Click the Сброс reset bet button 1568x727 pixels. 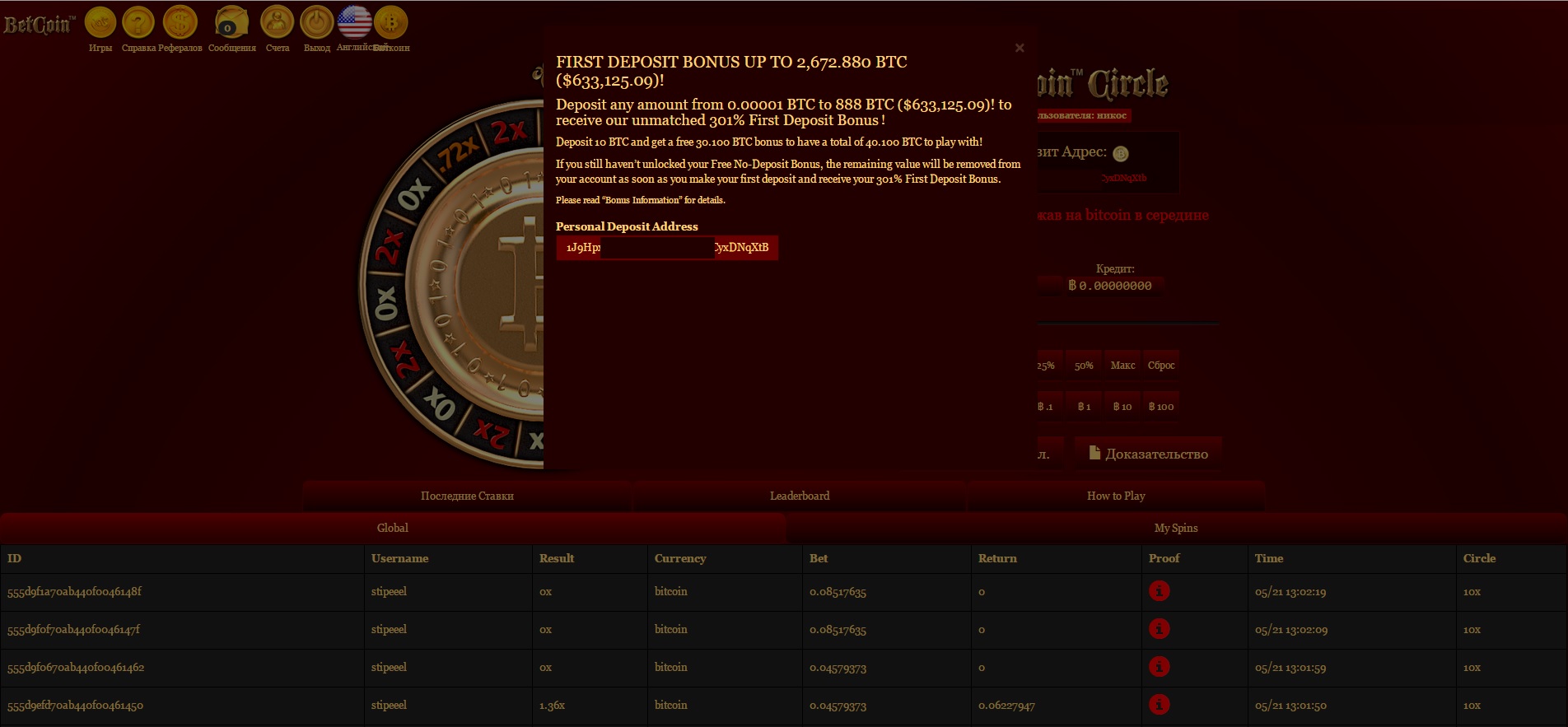1161,365
